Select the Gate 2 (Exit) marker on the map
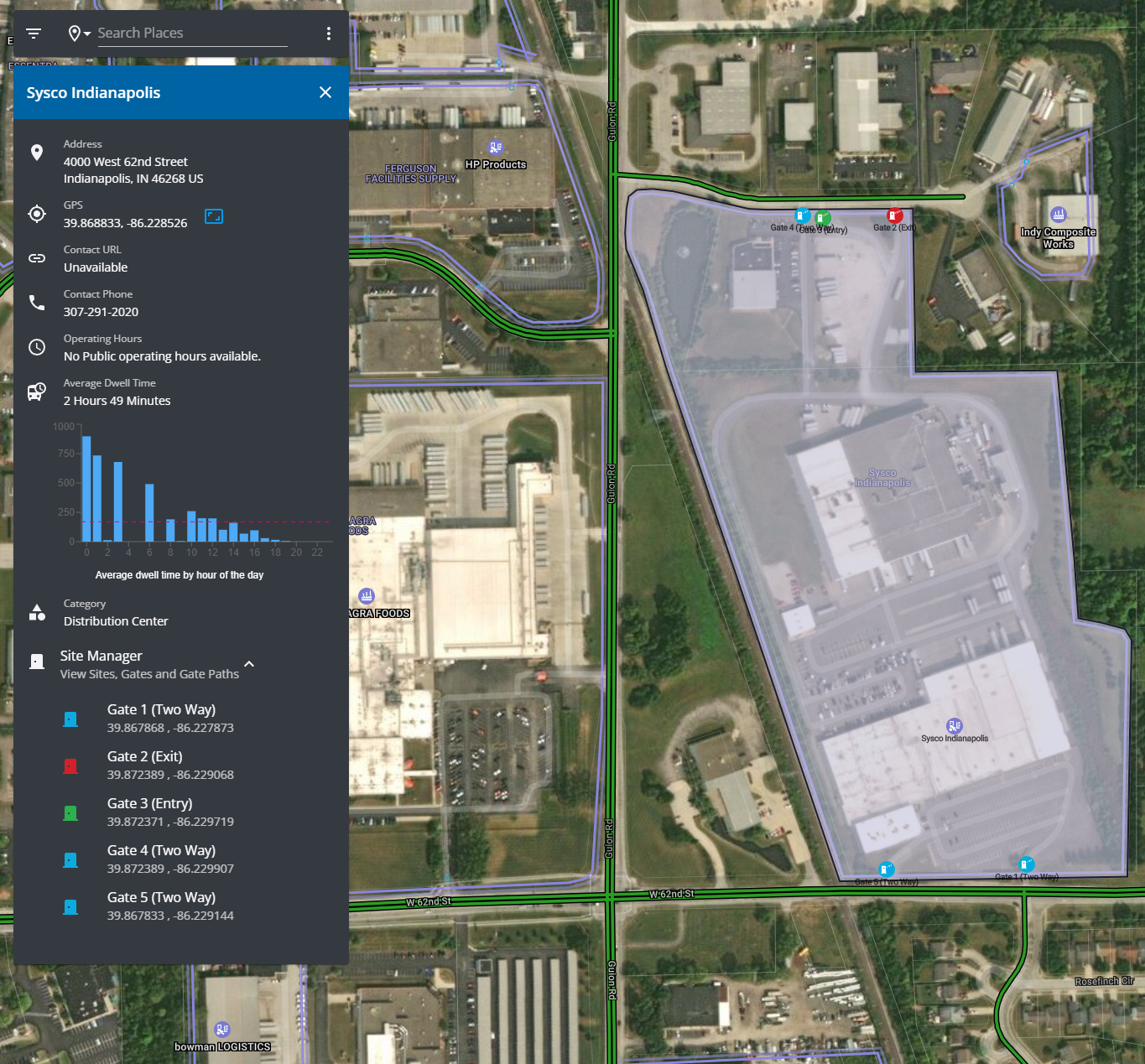 (x=894, y=215)
